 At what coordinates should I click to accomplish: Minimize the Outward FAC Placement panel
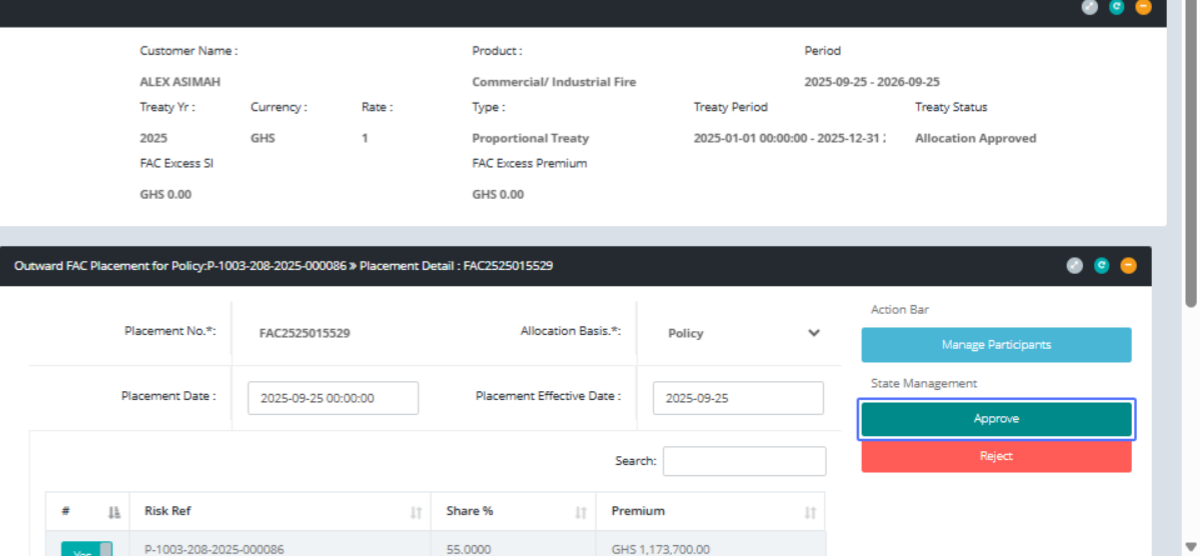tap(1128, 266)
